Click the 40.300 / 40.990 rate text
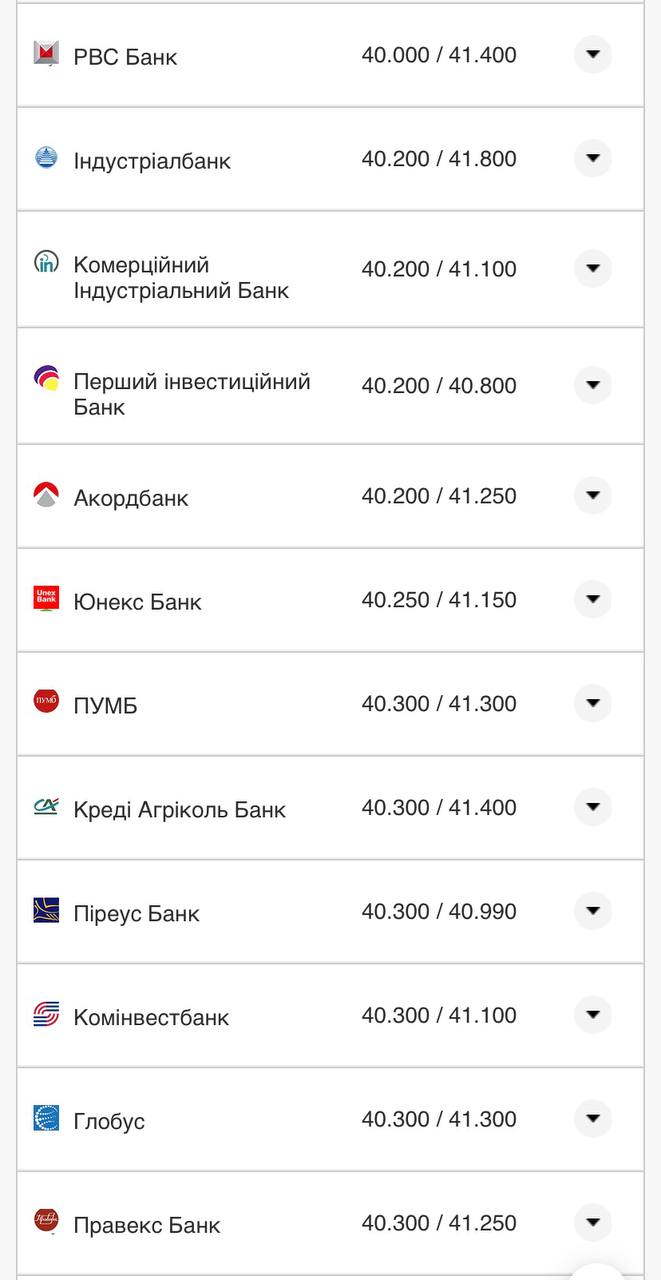Screen dimensions: 661x1280 (x=440, y=911)
